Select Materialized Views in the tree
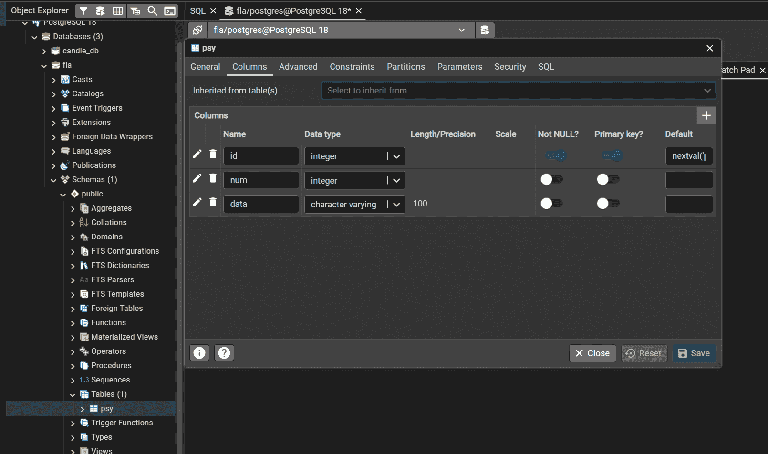Viewport: 768px width, 454px height. coord(124,337)
